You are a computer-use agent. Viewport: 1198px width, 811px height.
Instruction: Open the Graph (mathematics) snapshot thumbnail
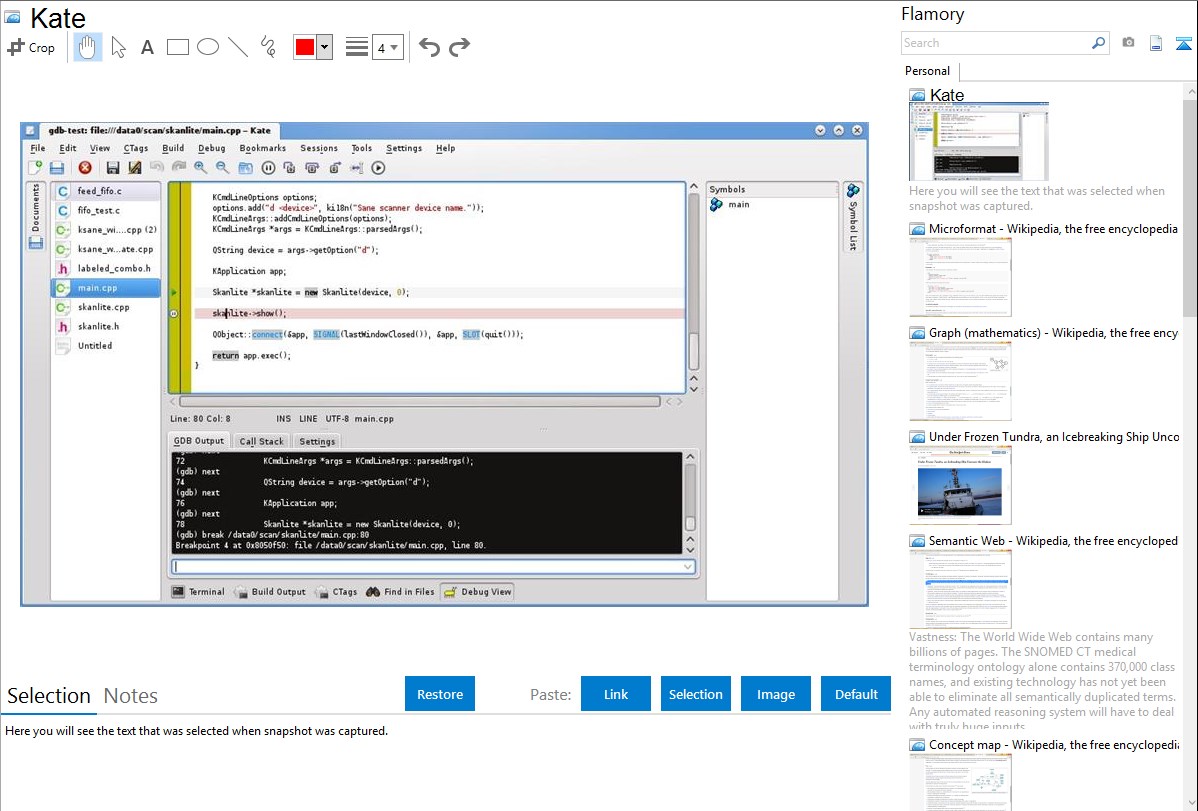(960, 381)
